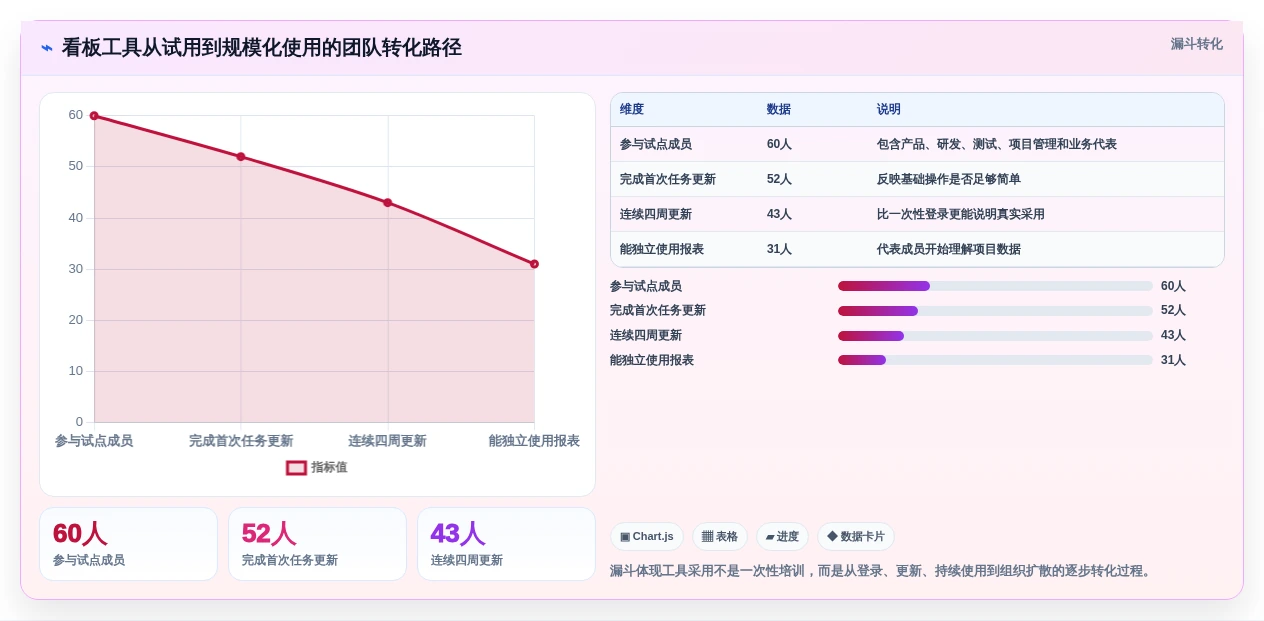Click table cell 能独立使用报表
Image resolution: width=1264 pixels, height=621 pixels.
(662, 249)
